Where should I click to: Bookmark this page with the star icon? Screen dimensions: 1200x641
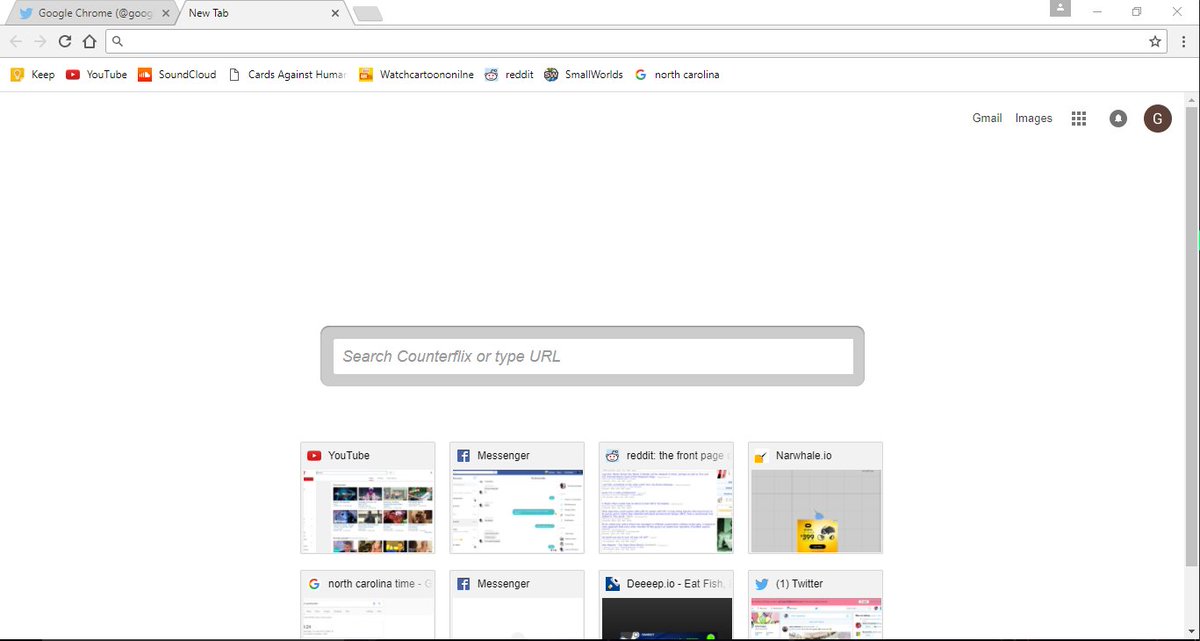click(1155, 41)
